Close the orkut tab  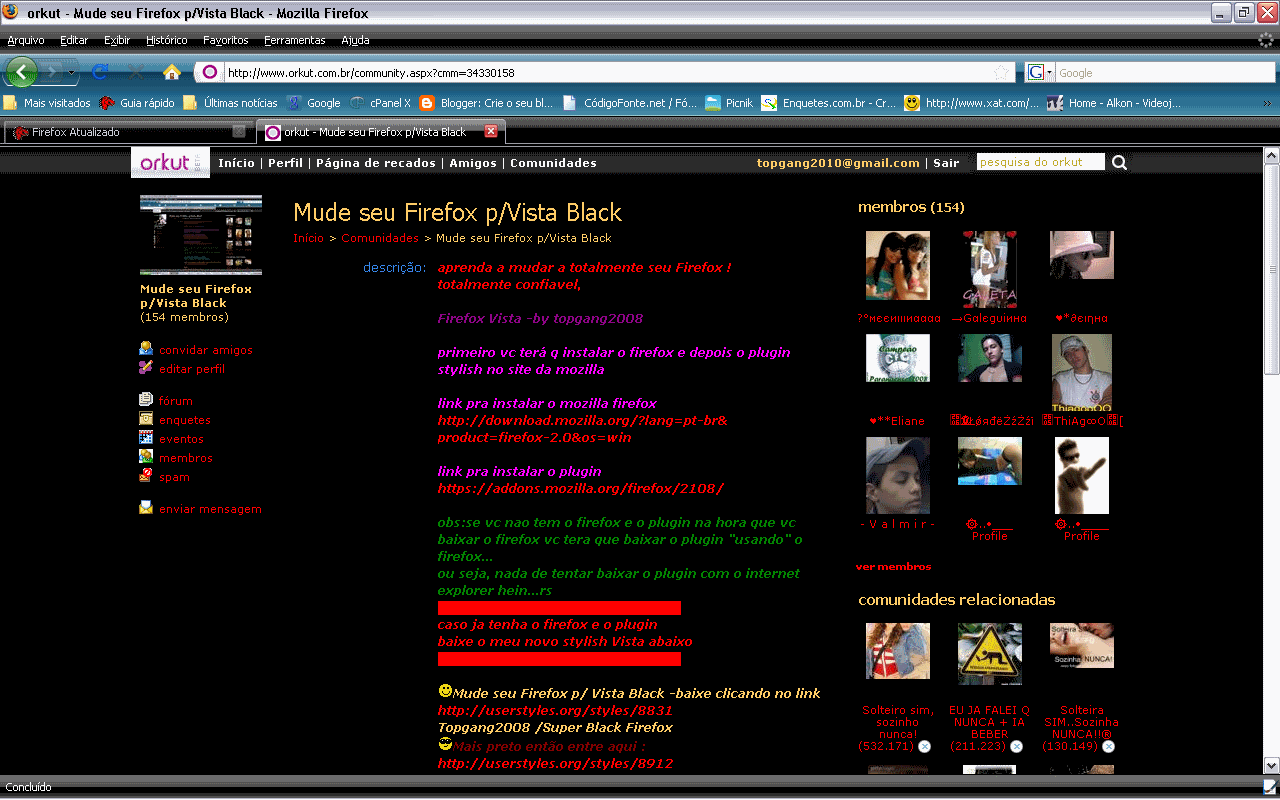pyautogui.click(x=491, y=131)
